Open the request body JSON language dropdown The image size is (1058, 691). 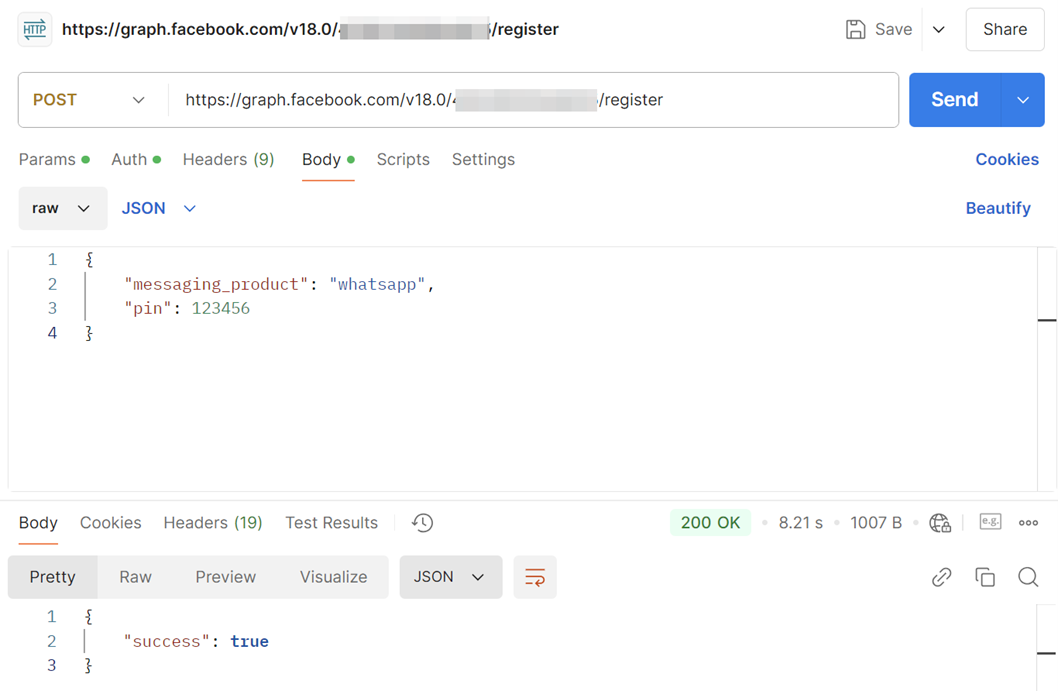159,208
